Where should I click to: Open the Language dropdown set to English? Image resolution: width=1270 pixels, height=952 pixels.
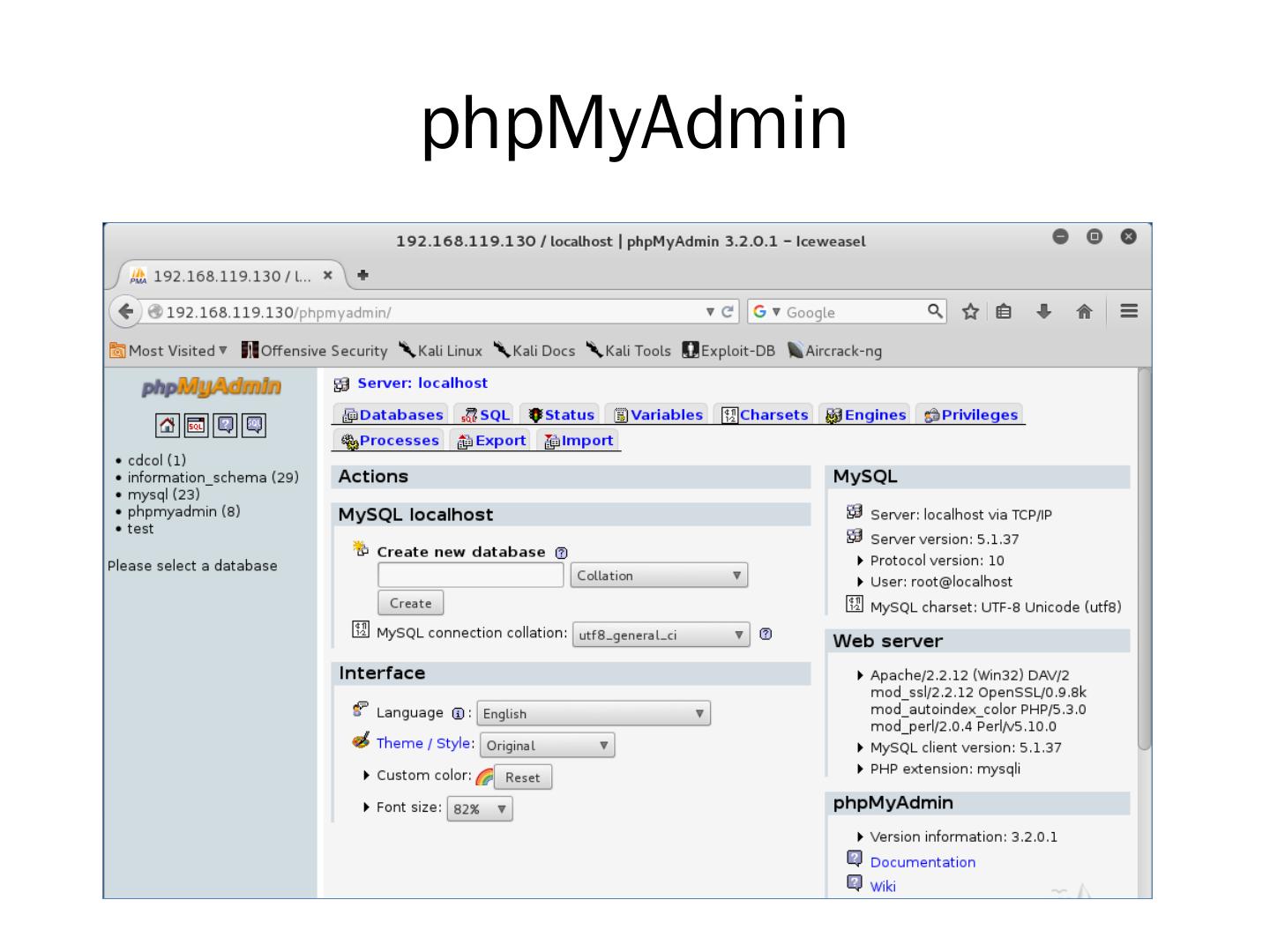594,713
